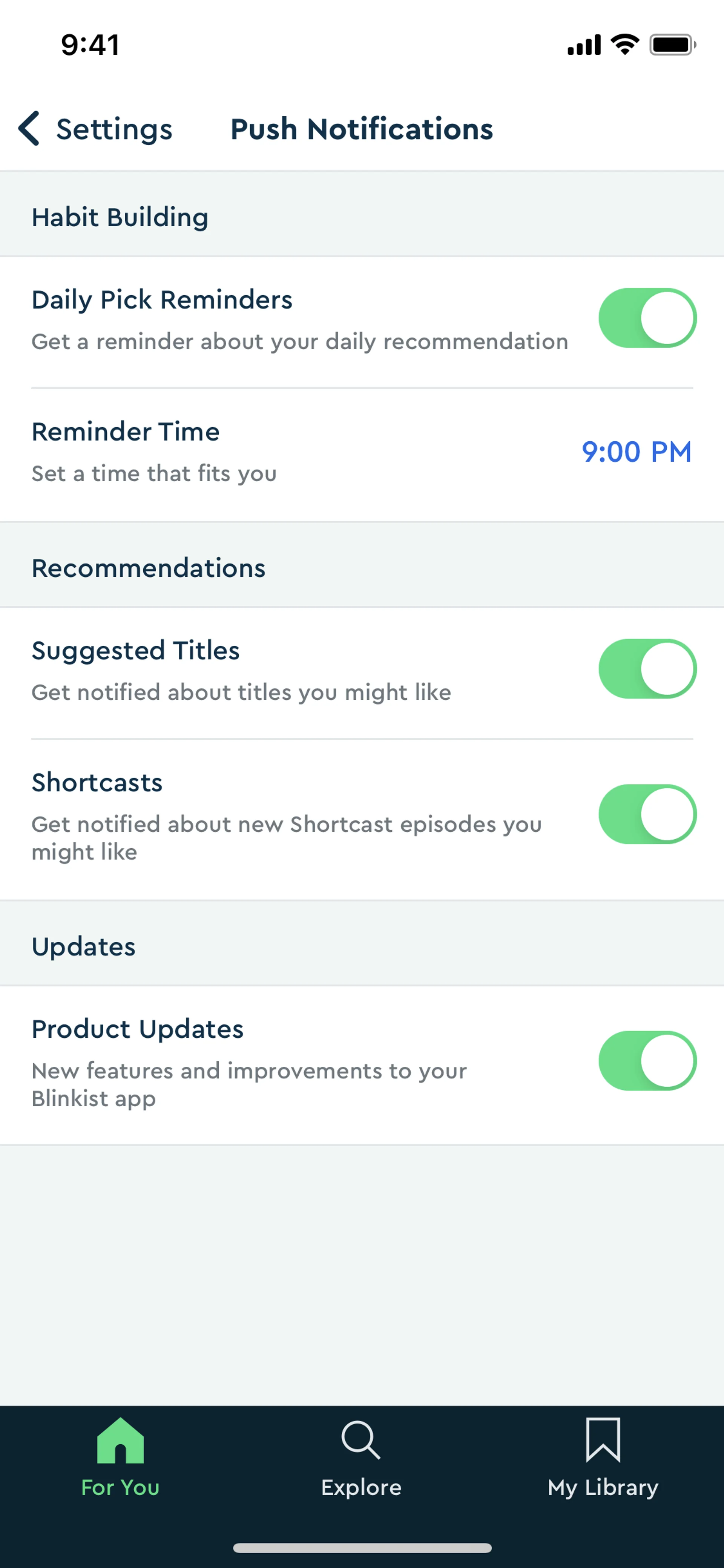
Task: Turn off Suggested Titles notifications
Action: pyautogui.click(x=647, y=668)
